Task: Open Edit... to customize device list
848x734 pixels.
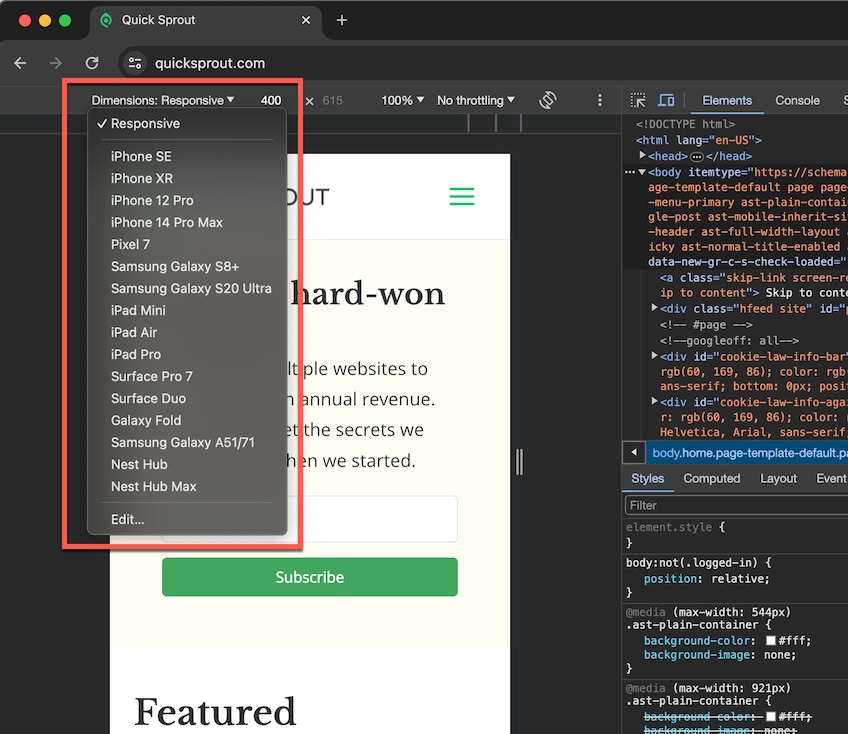Action: pos(187,519)
